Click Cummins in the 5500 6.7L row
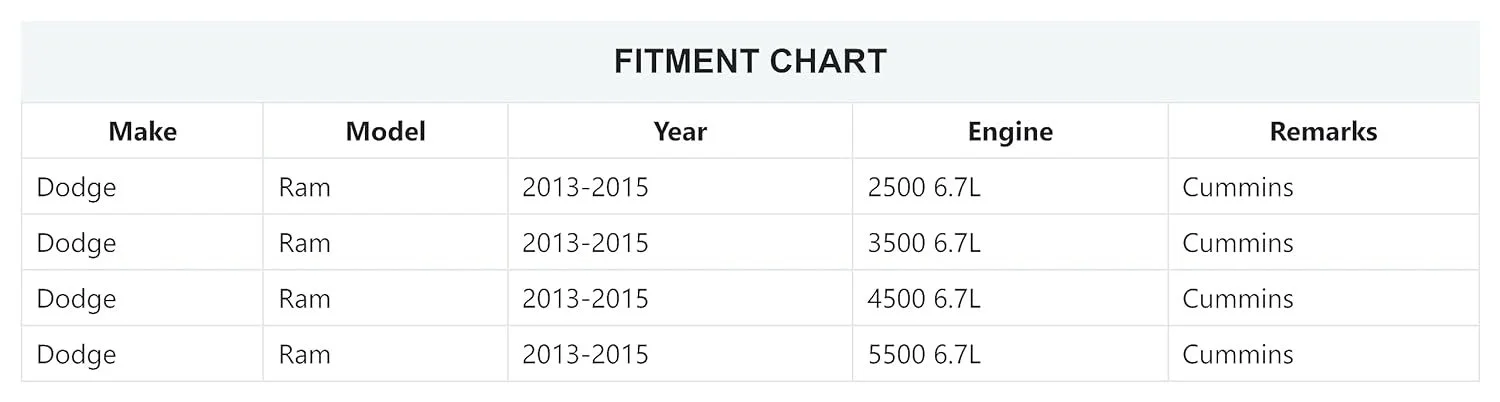1500x402 pixels. tap(1237, 354)
